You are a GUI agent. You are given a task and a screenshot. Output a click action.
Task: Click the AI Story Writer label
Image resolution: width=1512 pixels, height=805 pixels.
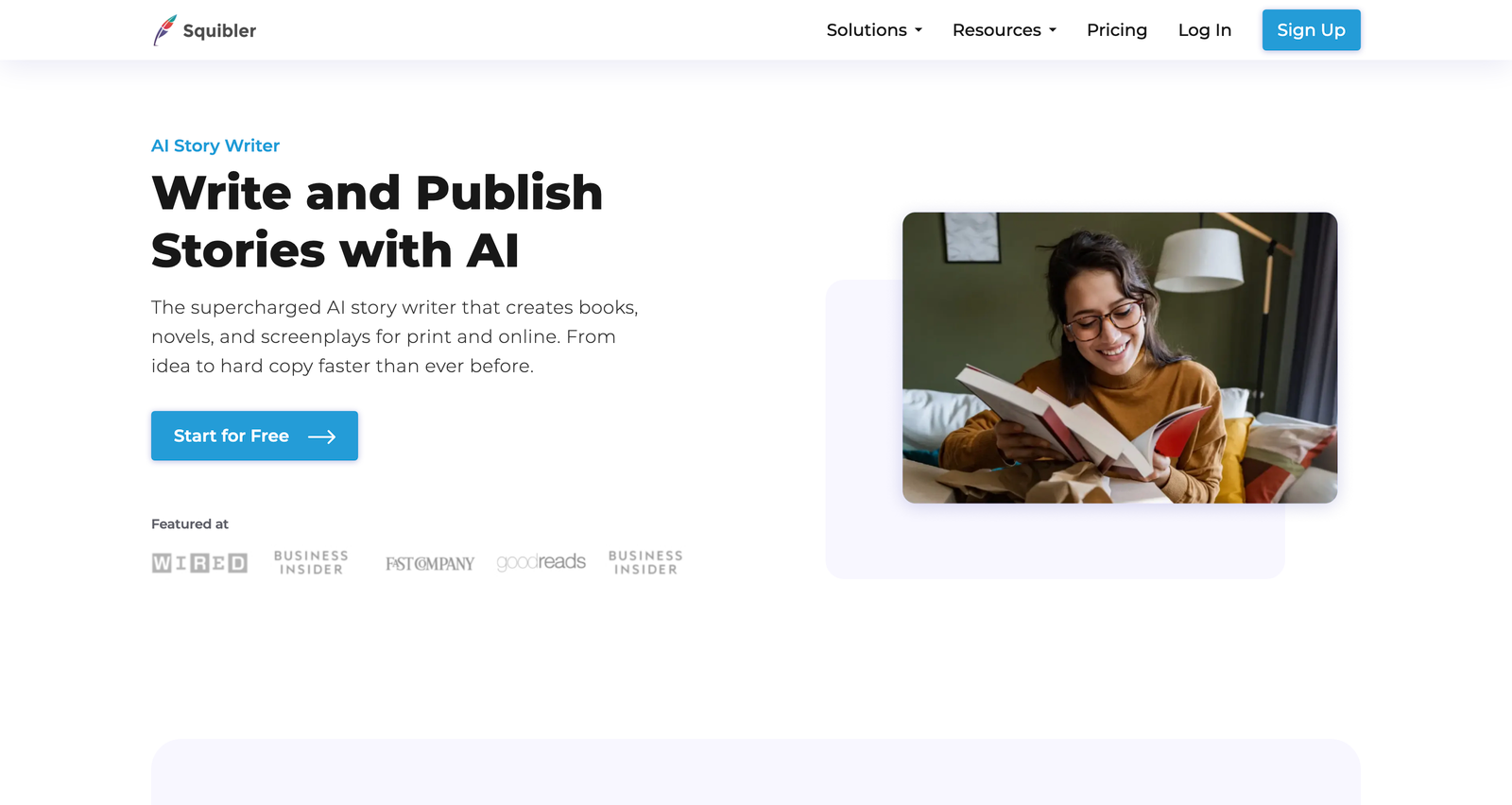coord(215,146)
